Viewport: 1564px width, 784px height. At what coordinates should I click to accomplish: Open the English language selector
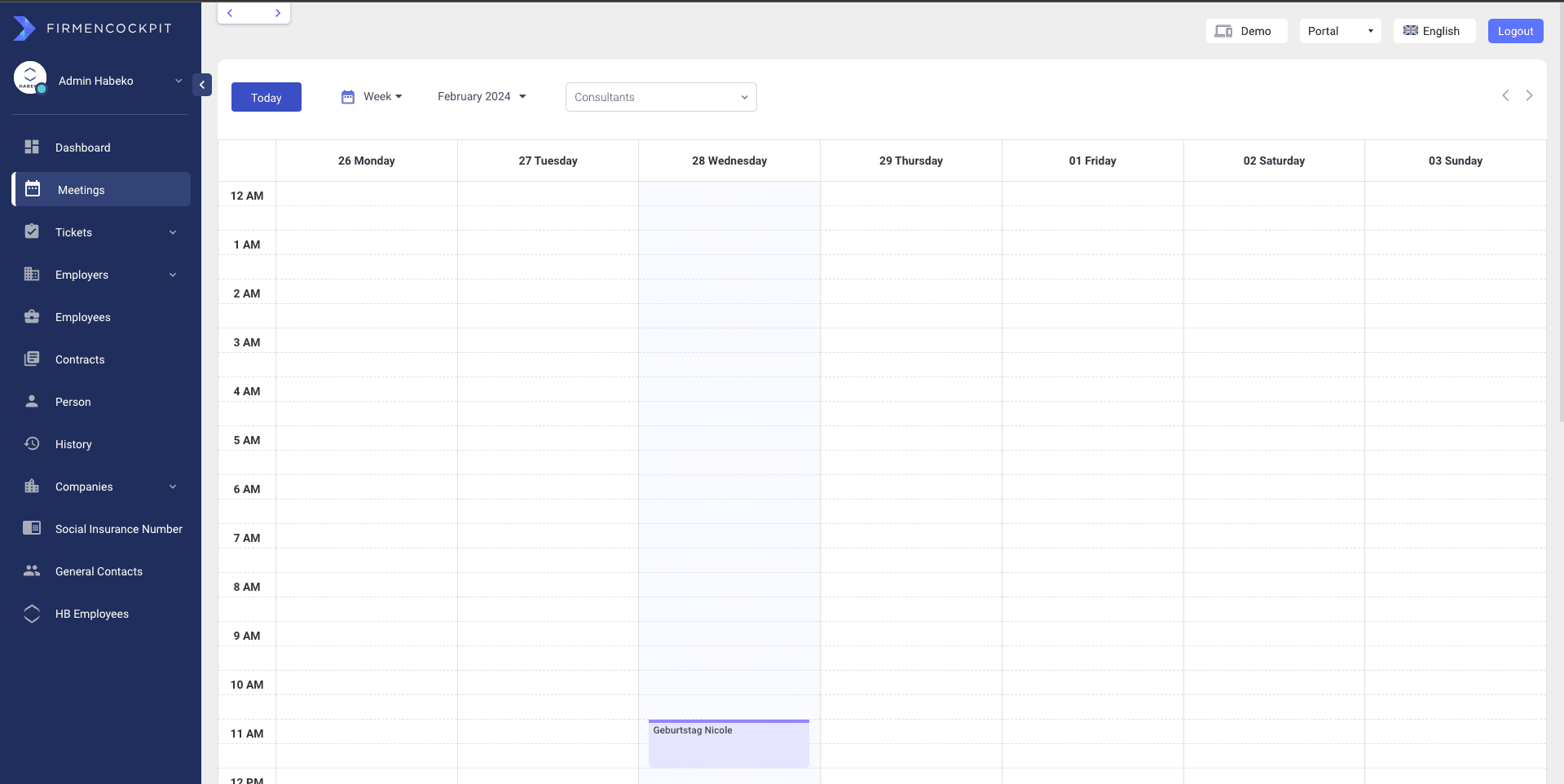[1434, 31]
